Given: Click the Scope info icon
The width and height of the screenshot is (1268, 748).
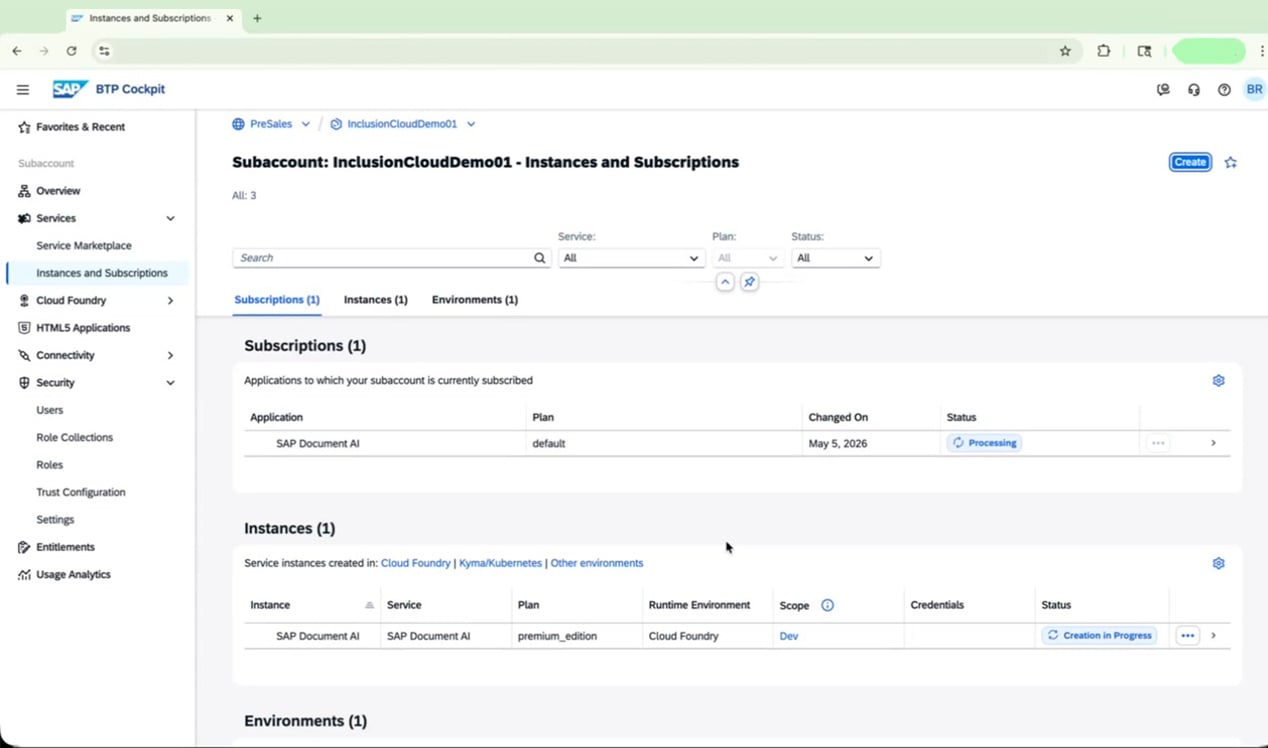Looking at the screenshot, I should click(827, 605).
